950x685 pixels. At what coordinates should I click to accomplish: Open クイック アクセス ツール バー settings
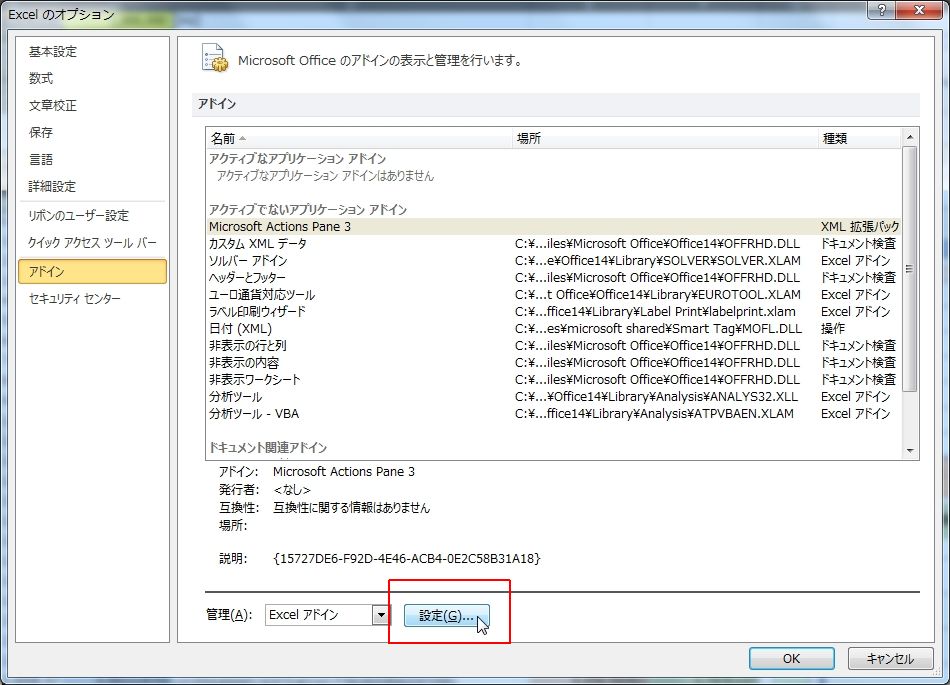92,243
